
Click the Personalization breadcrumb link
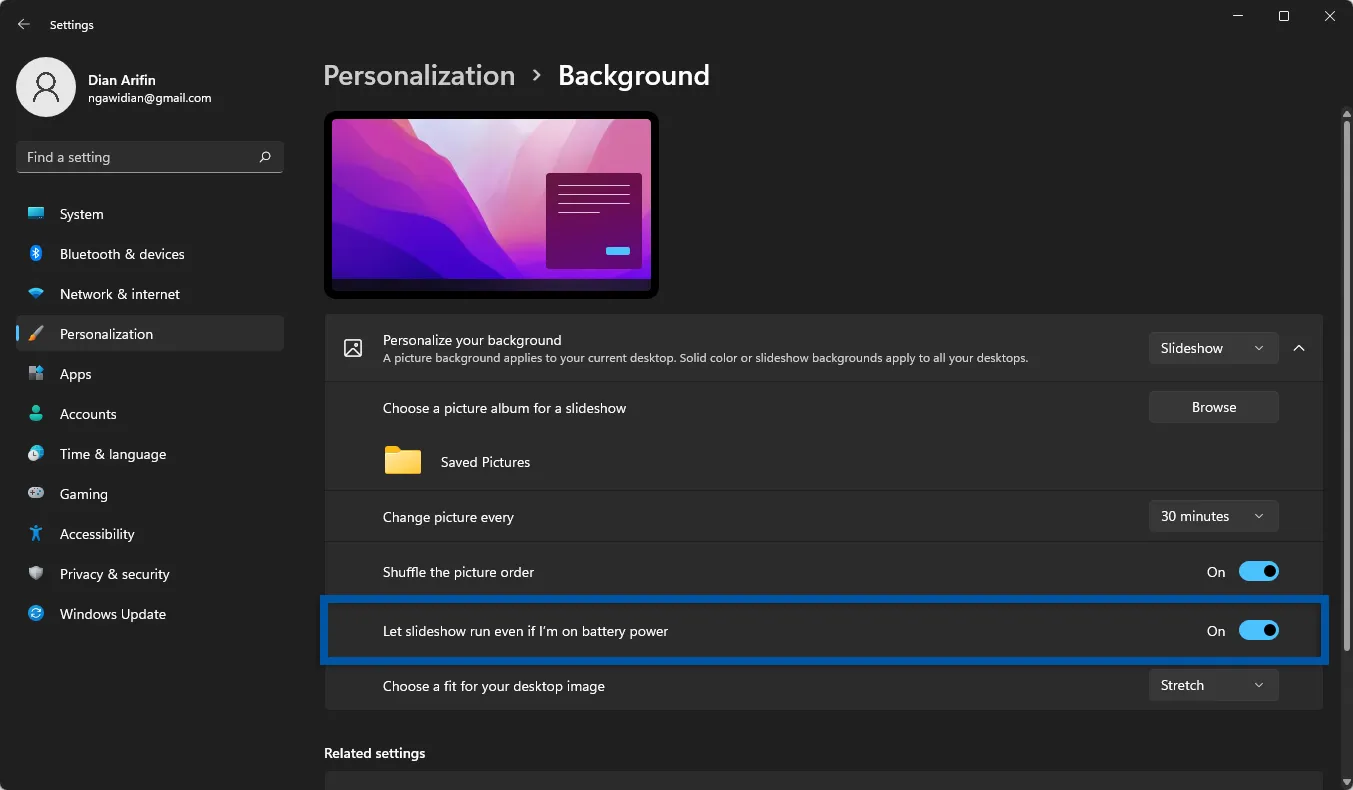(419, 75)
